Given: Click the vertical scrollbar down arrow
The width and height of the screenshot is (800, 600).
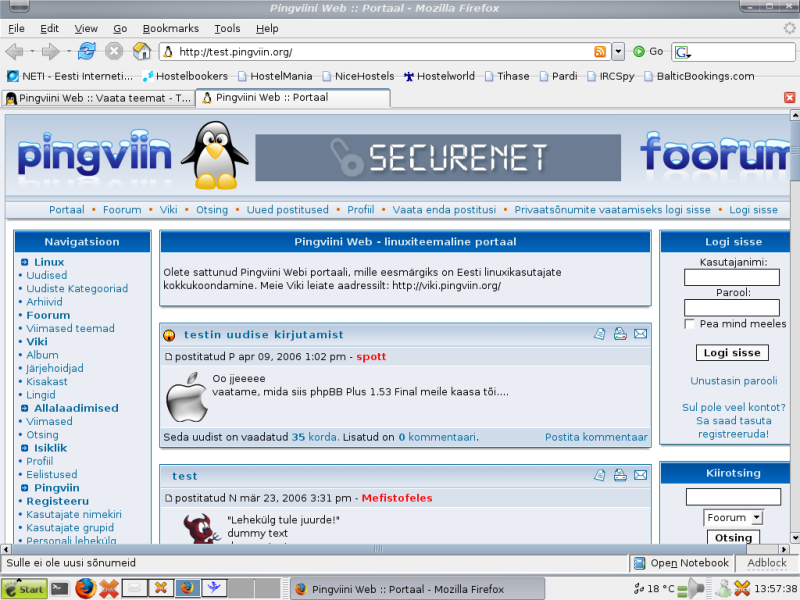Looking at the screenshot, I should pos(795,538).
